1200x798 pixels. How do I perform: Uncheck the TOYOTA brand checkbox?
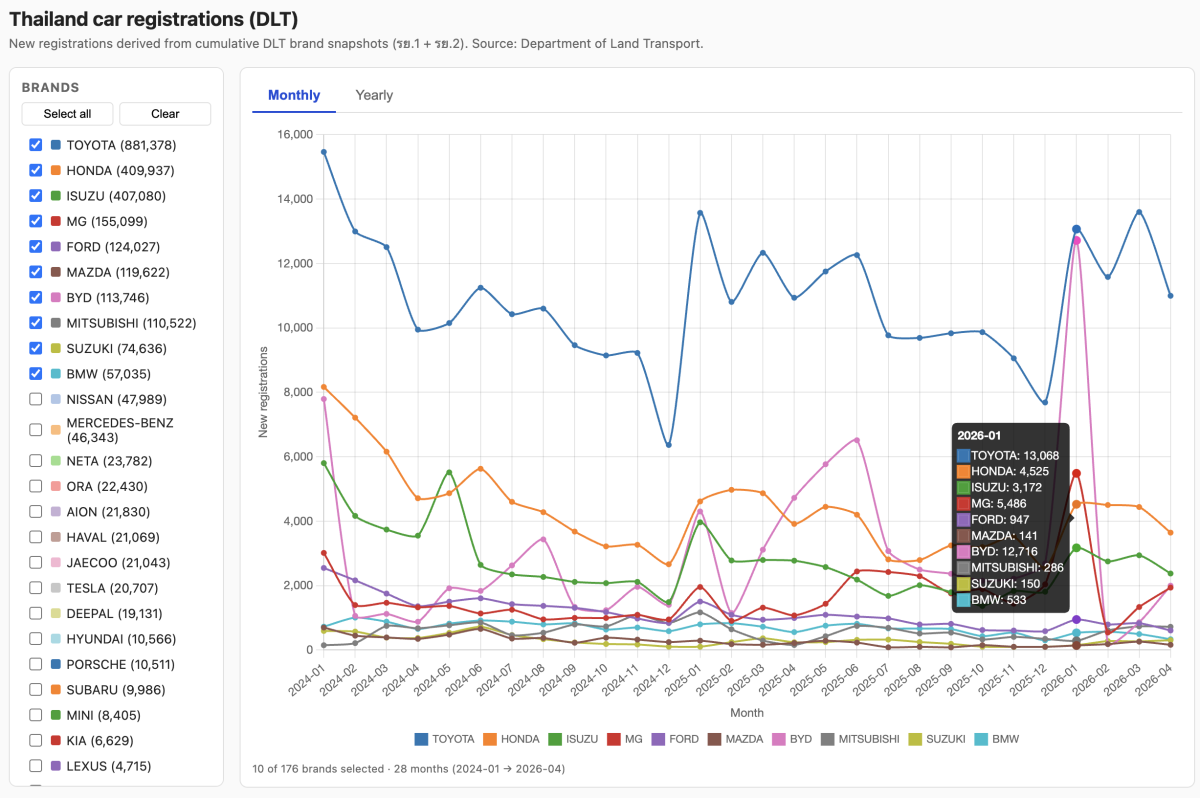pos(36,145)
